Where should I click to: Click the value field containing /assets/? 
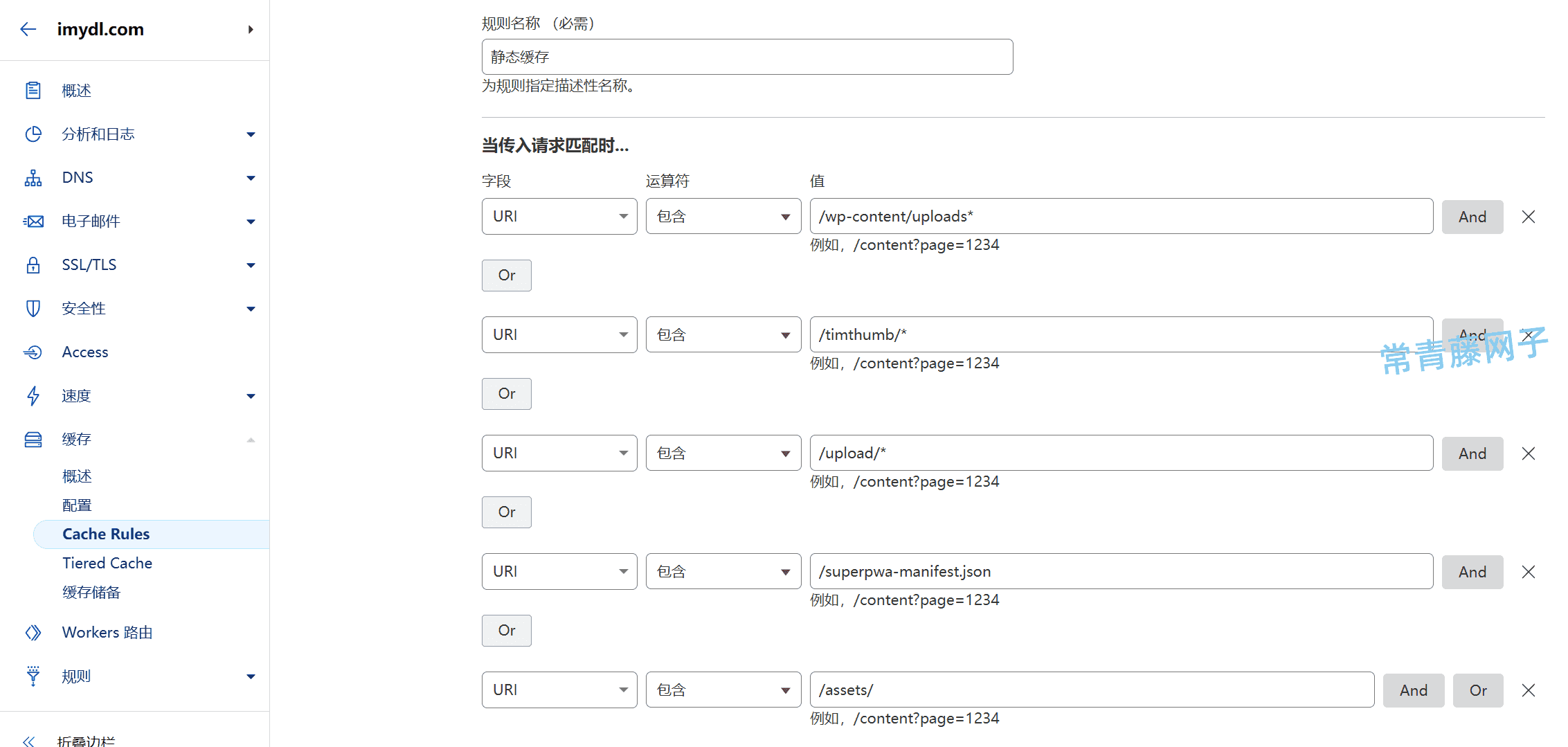coord(1092,690)
